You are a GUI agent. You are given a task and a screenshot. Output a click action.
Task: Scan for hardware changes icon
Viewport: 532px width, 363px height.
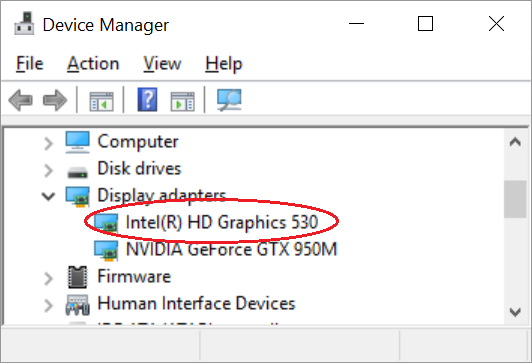[229, 100]
